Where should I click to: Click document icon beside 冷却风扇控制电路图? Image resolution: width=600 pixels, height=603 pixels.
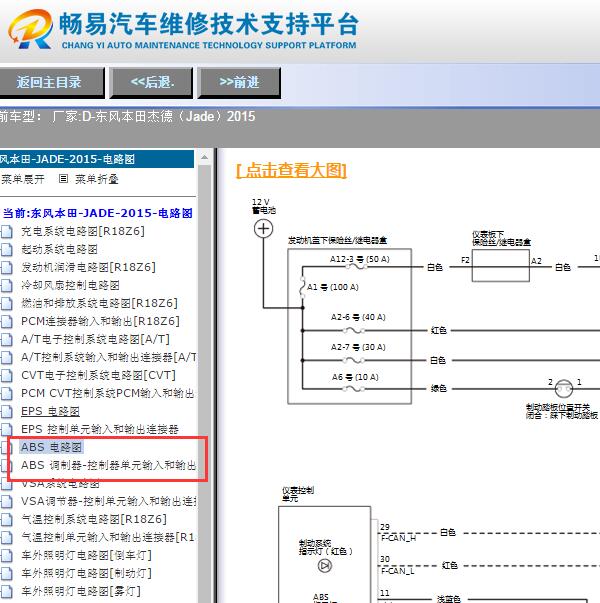click(7, 286)
